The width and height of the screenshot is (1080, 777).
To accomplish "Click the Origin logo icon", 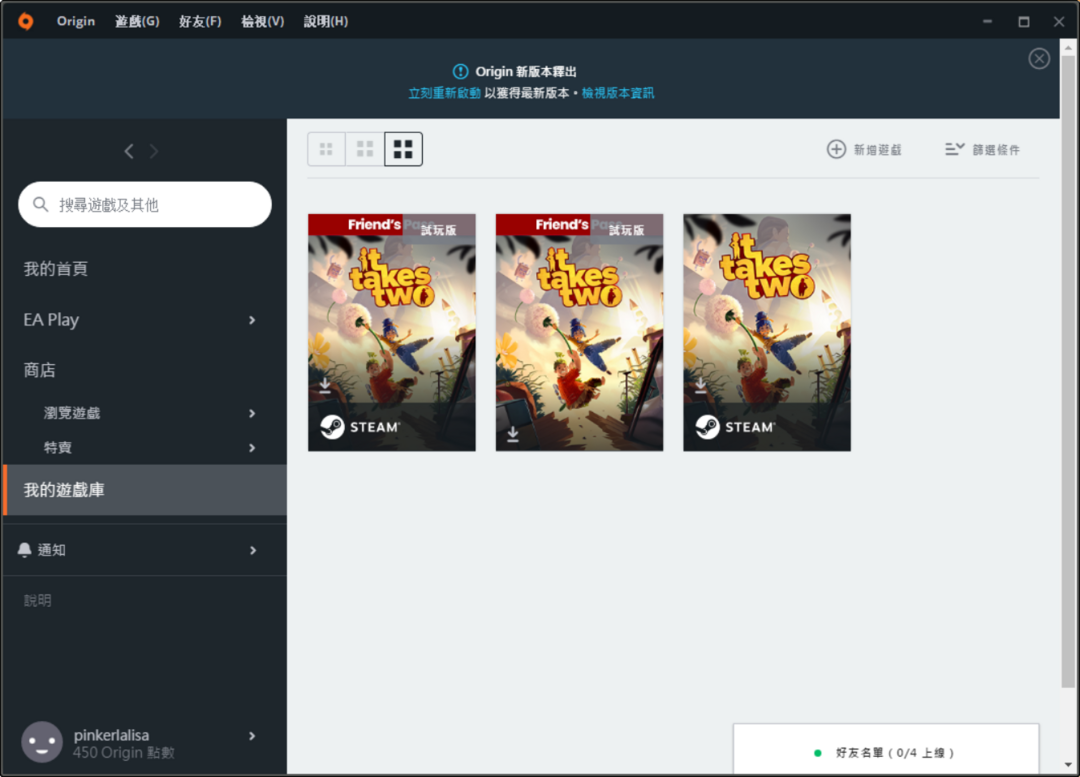I will 25,21.
